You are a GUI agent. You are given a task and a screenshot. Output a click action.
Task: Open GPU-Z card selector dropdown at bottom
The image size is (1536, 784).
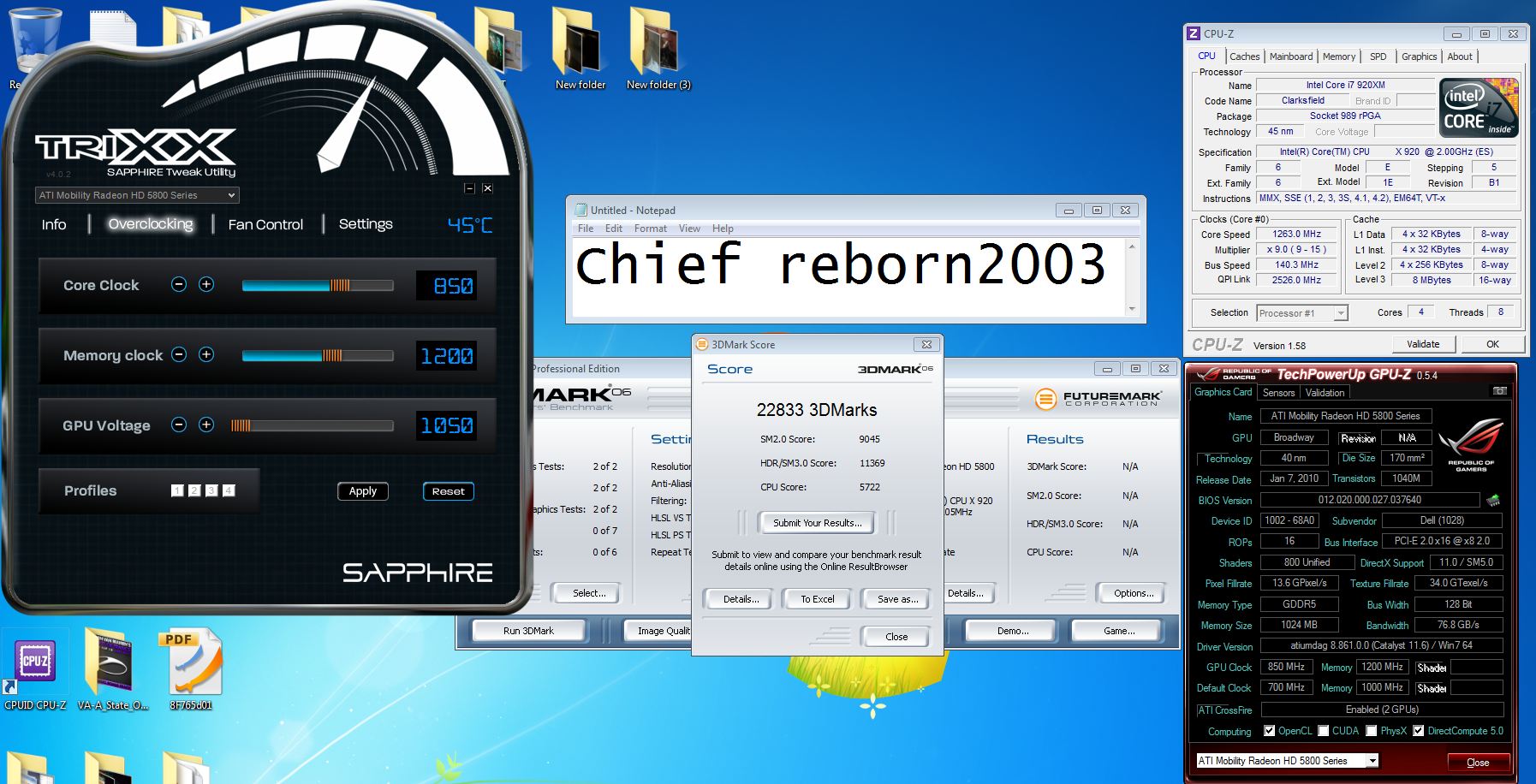coord(1288,760)
